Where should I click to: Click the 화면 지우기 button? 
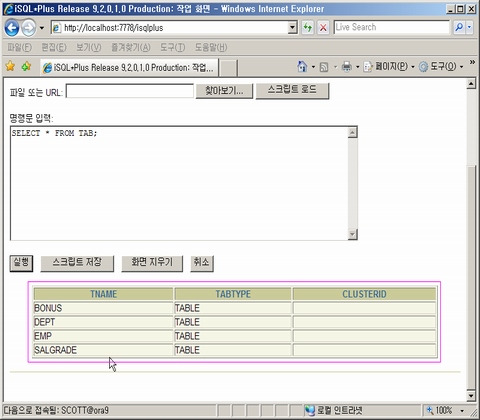pos(152,263)
